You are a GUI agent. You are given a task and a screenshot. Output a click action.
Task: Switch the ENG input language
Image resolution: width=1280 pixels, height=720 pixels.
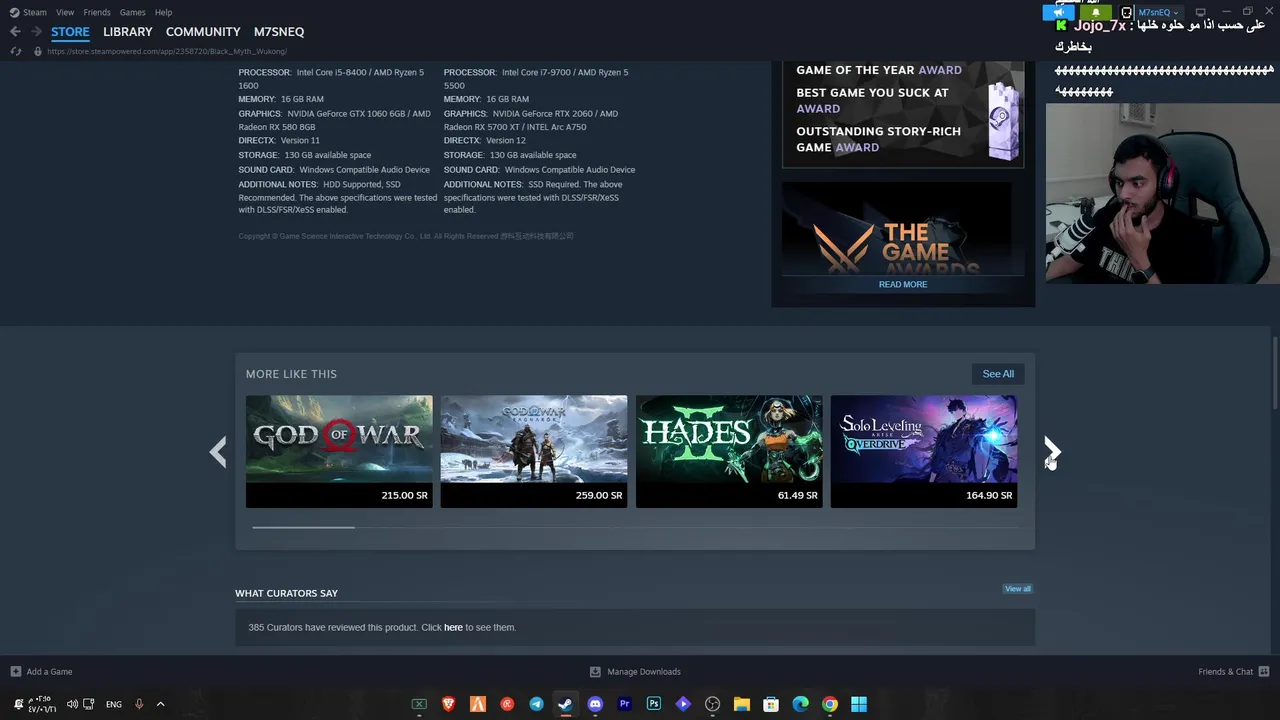pos(114,704)
